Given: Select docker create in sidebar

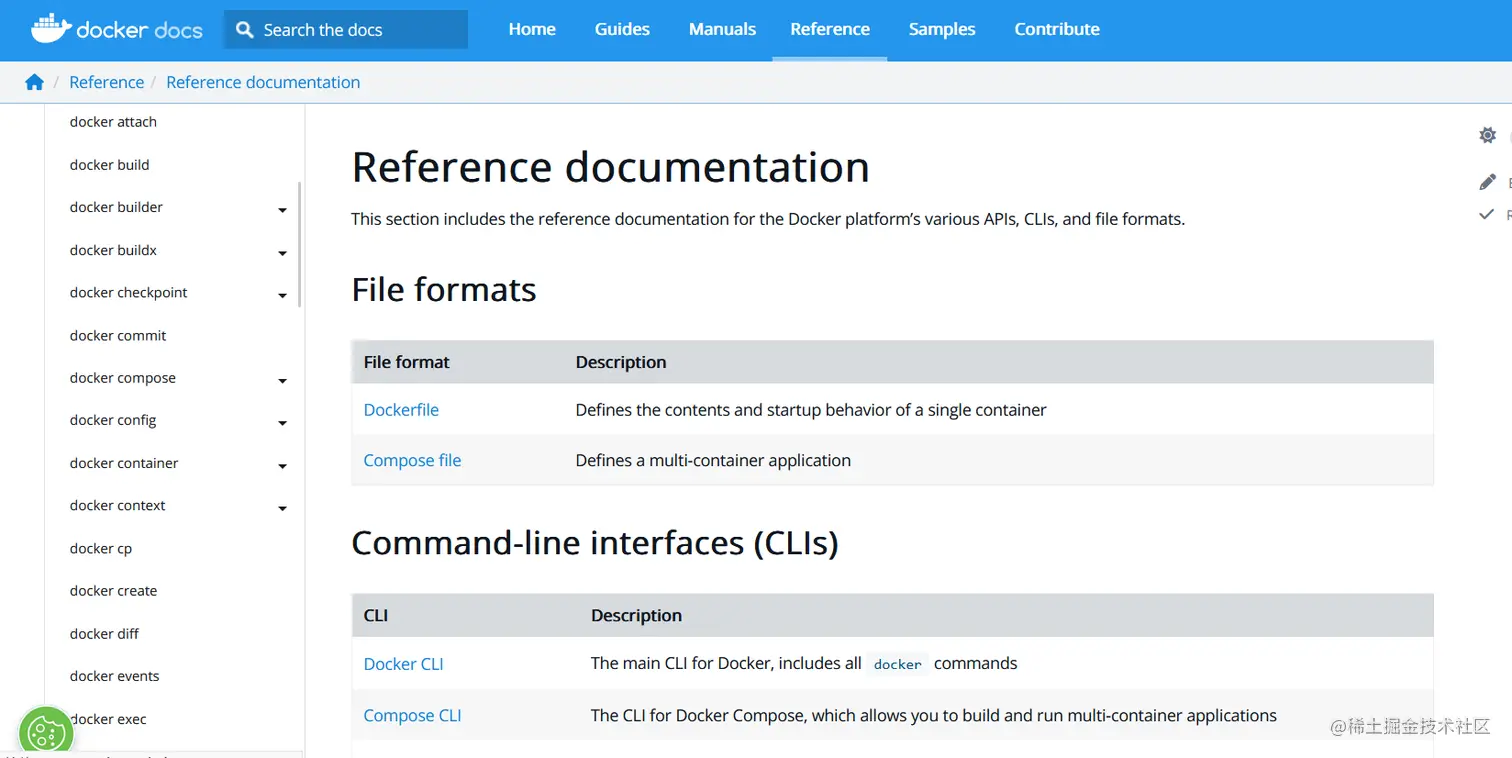Looking at the screenshot, I should [x=113, y=591].
